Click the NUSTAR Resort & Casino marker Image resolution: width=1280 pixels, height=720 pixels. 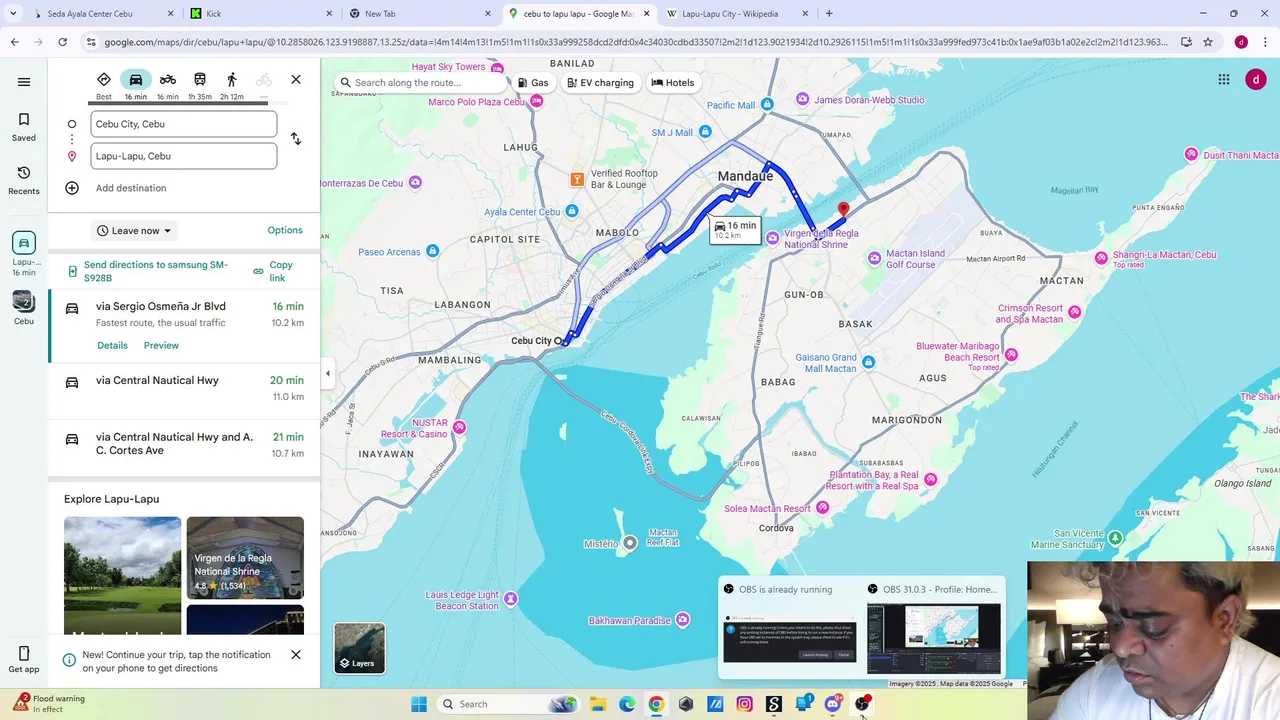point(459,428)
